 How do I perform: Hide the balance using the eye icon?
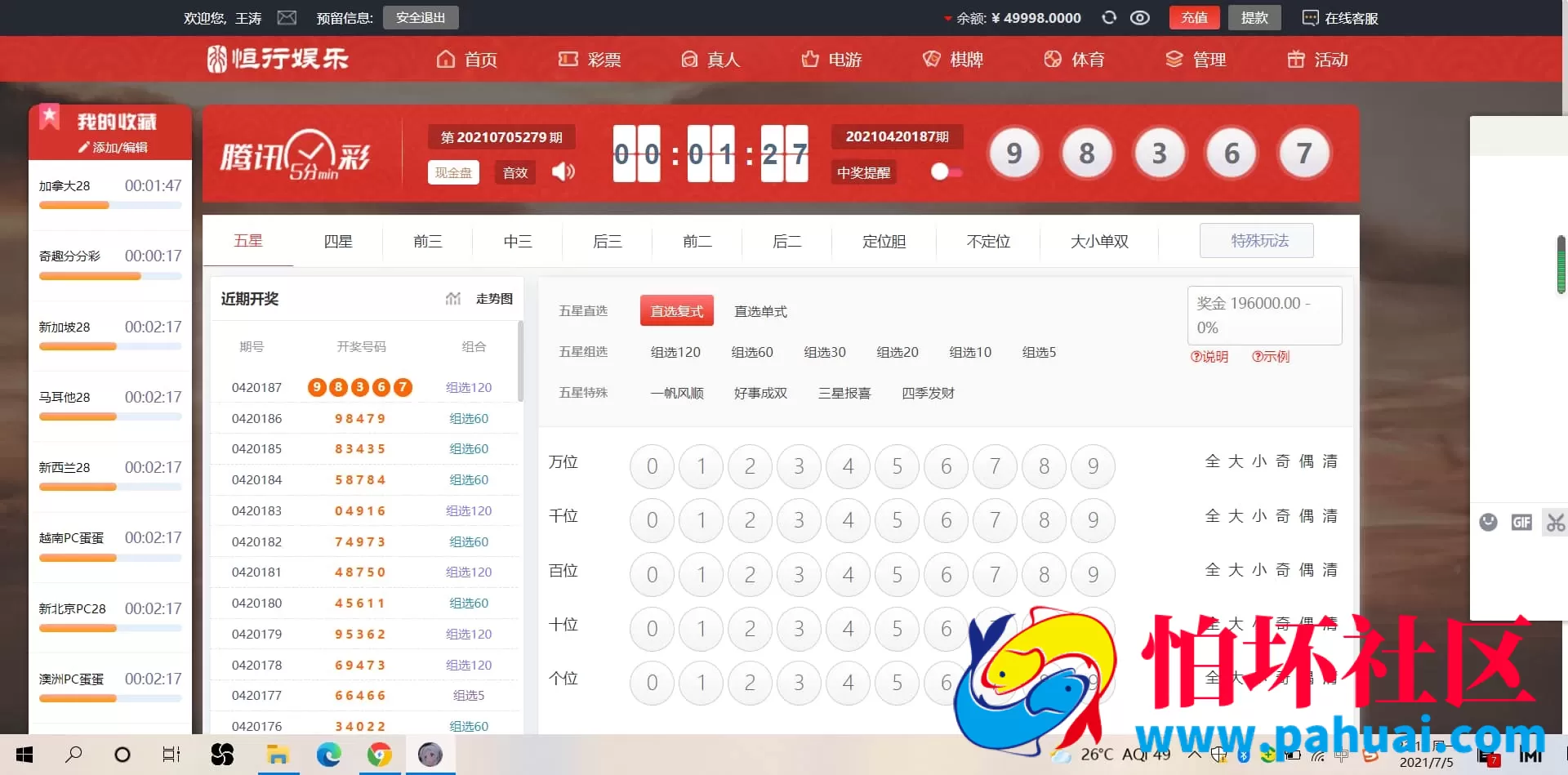click(x=1140, y=17)
